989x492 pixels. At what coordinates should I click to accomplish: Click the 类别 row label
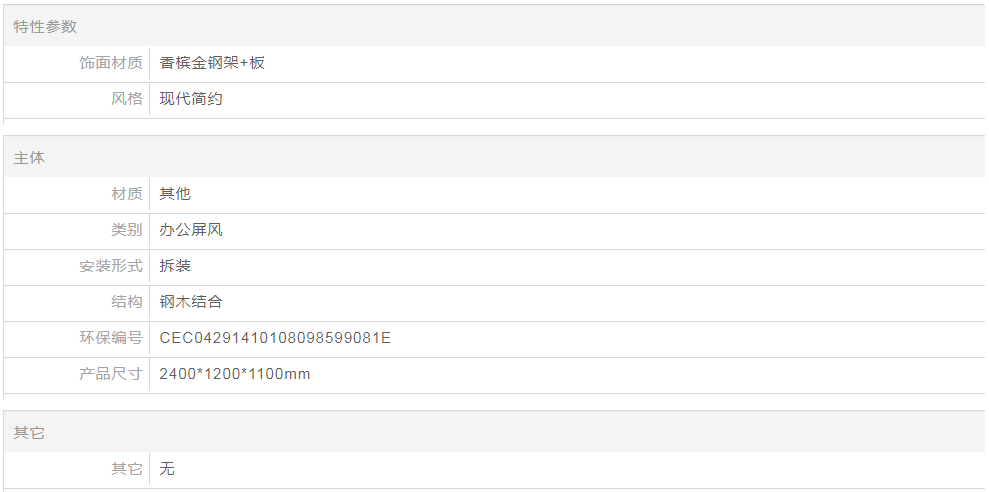[127, 230]
